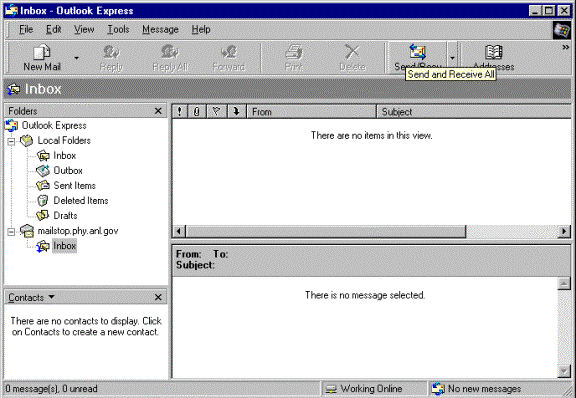Show more toolbar buttons via chevron
This screenshot has height=398, width=576.
(565, 47)
